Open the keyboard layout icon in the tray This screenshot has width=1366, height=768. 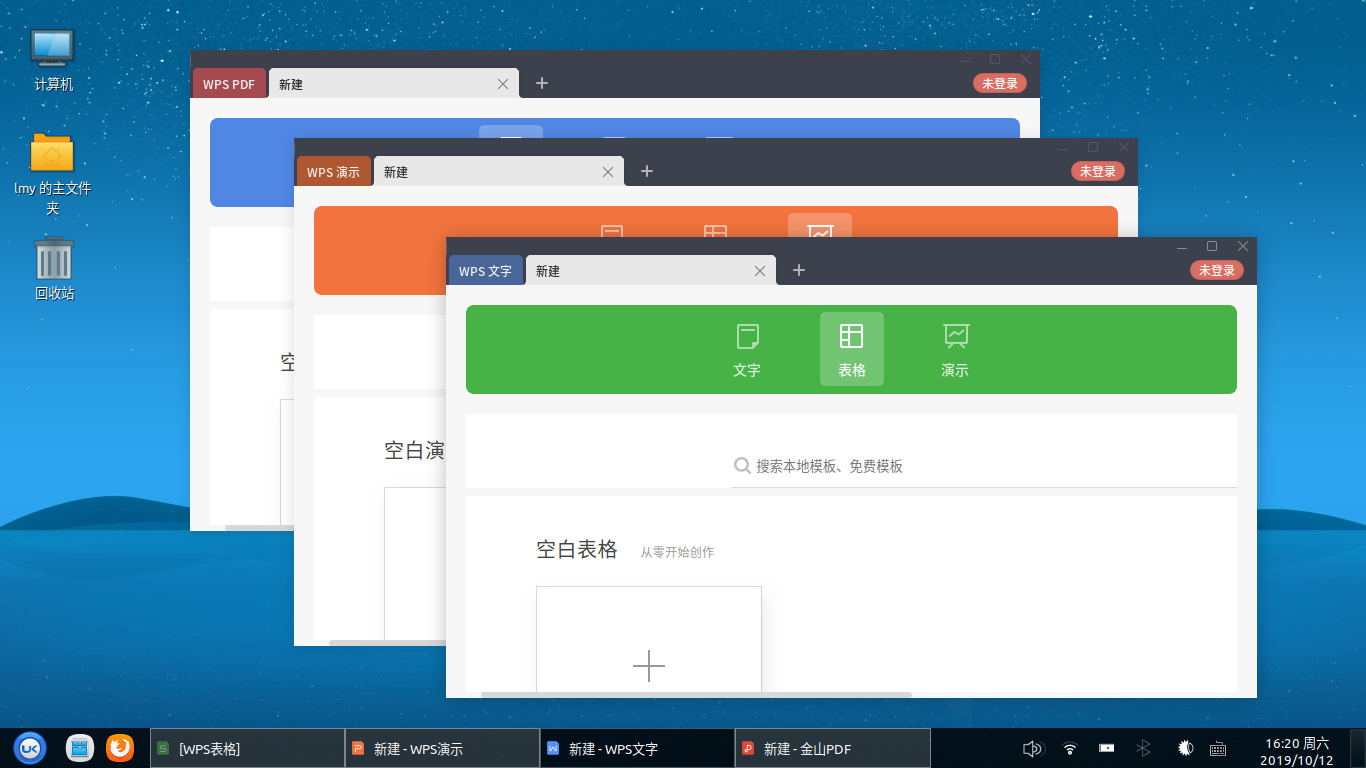click(x=1218, y=748)
